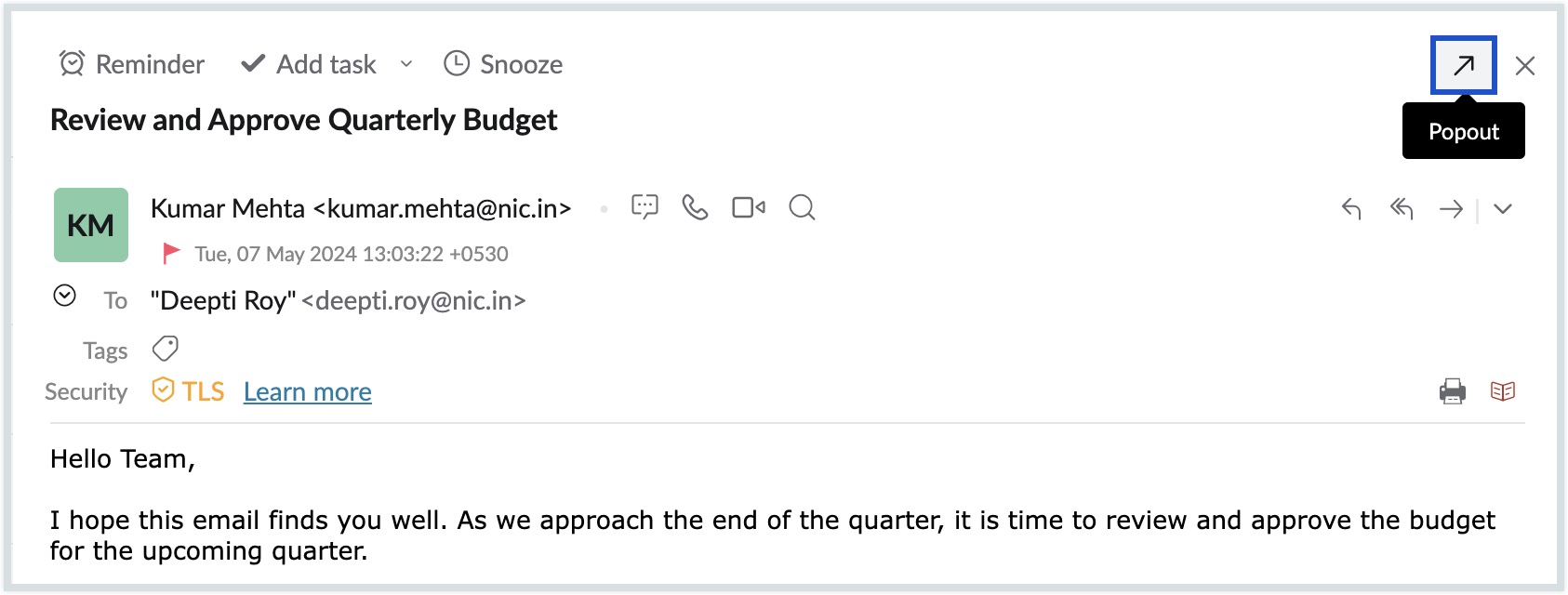Expand recipient details beside To

click(x=64, y=296)
